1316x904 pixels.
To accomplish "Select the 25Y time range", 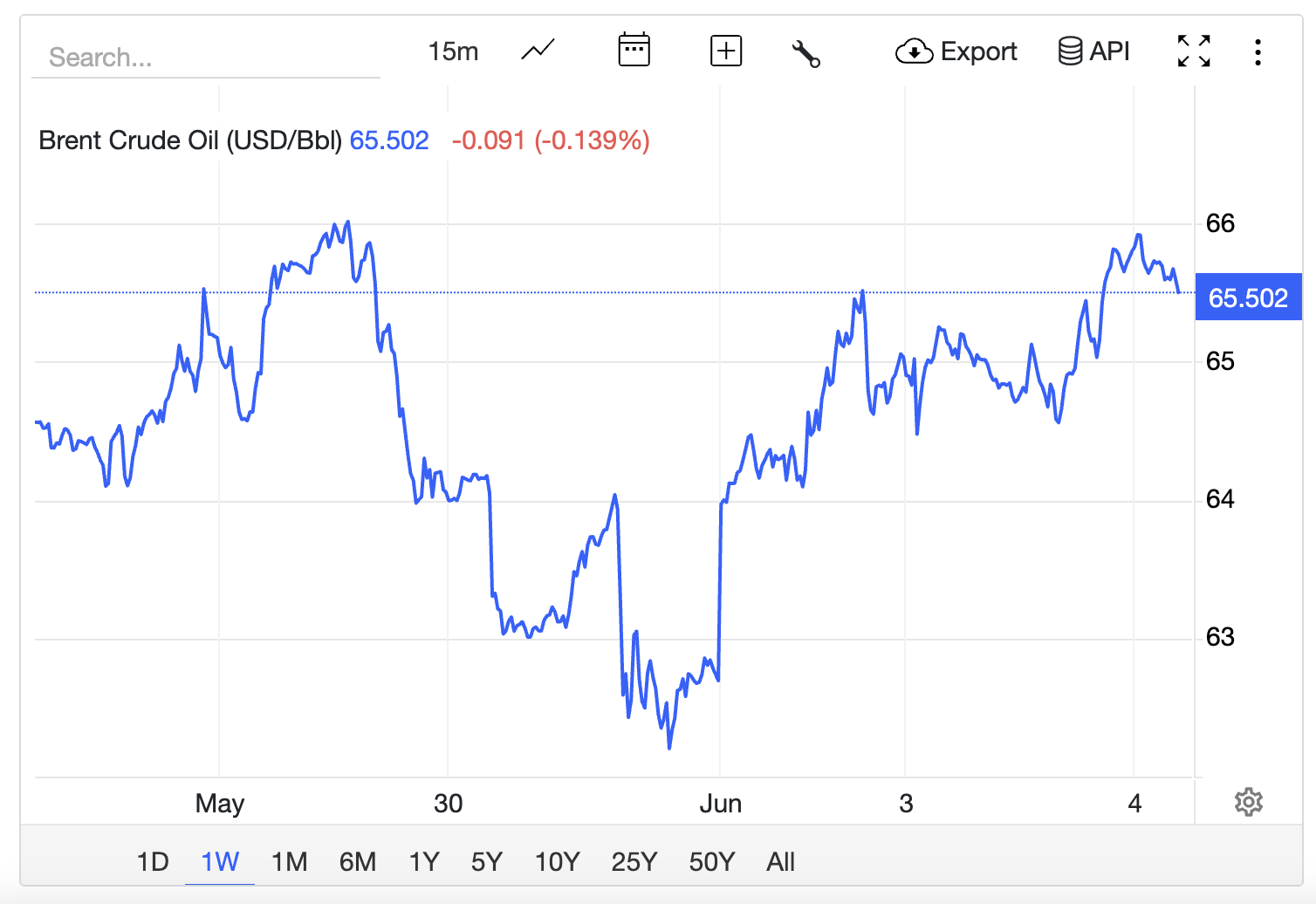I will (634, 862).
